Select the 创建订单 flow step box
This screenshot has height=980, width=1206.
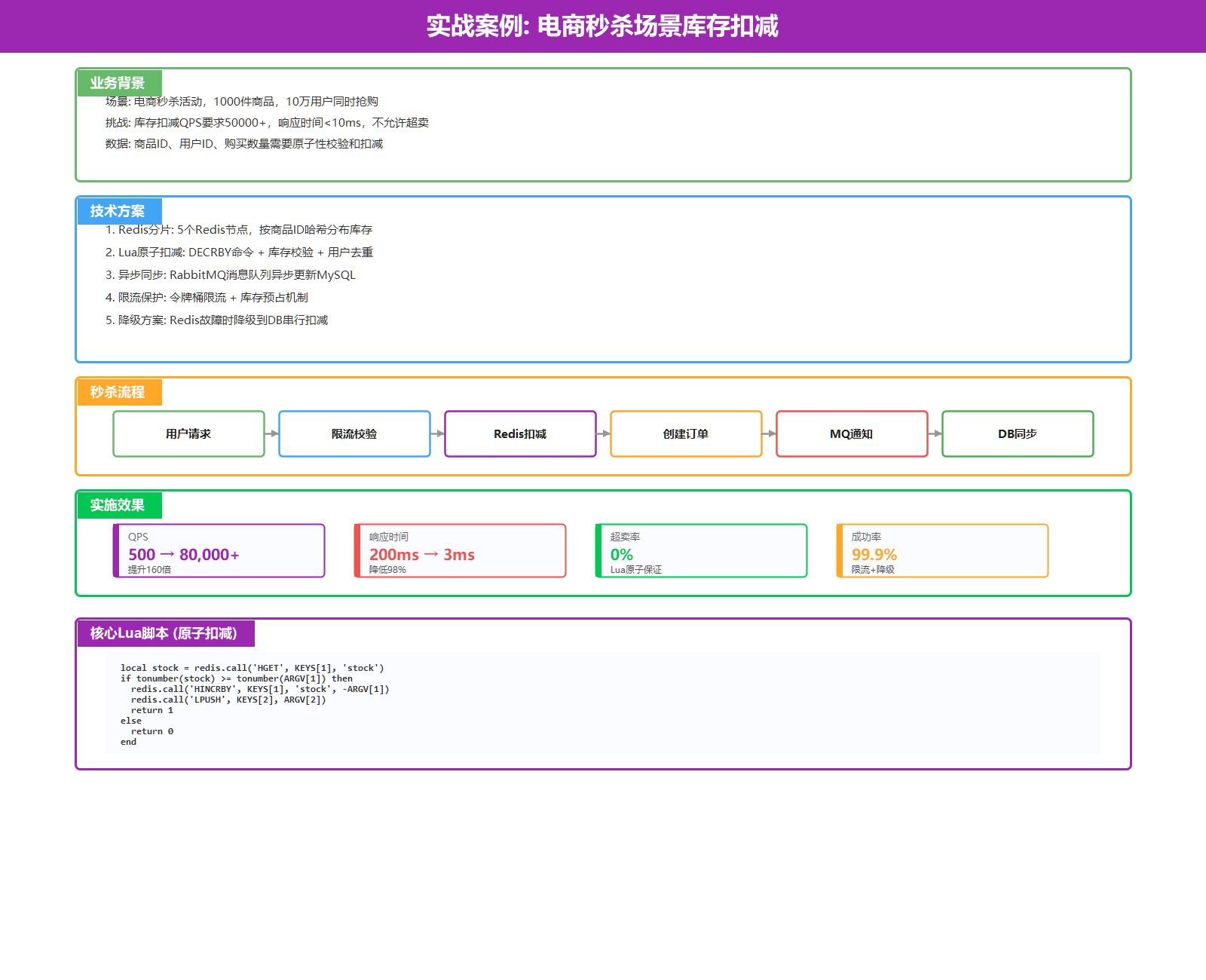point(686,433)
